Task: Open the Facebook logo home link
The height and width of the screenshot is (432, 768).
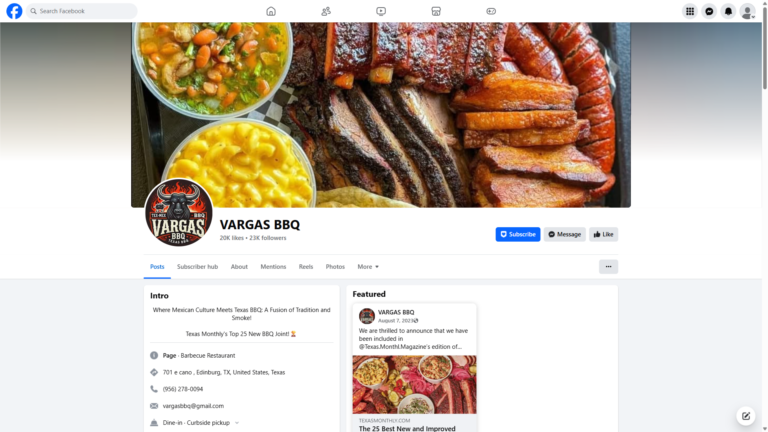Action: pos(14,11)
